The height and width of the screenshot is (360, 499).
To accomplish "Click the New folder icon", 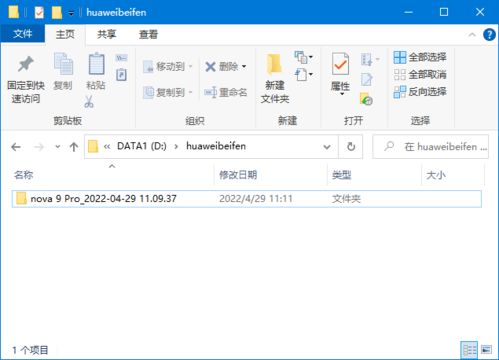I will click(275, 64).
